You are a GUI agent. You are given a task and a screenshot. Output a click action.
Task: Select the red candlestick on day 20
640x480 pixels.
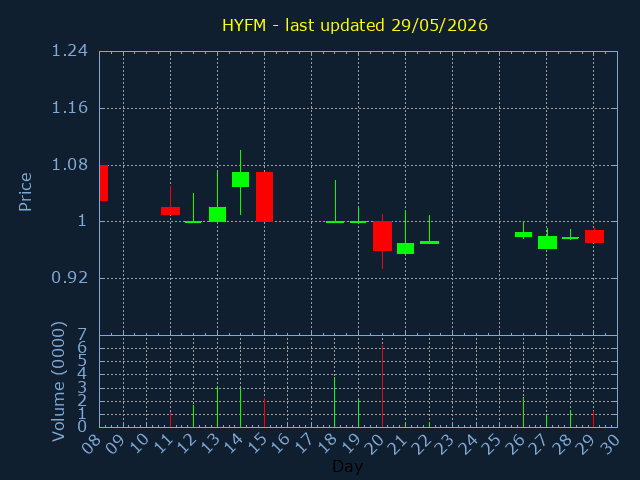(x=382, y=236)
